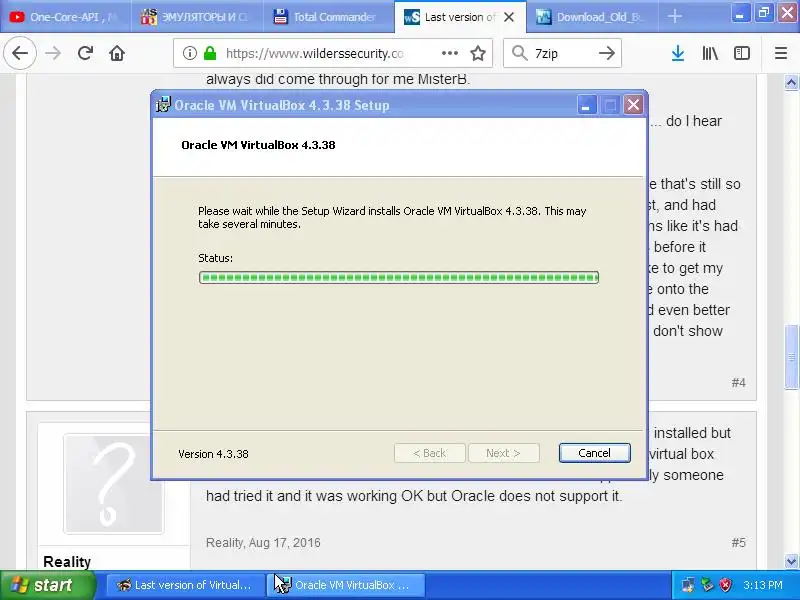Switch to Last version of Virtual taskbar item
This screenshot has height=600, width=800.
click(x=184, y=585)
